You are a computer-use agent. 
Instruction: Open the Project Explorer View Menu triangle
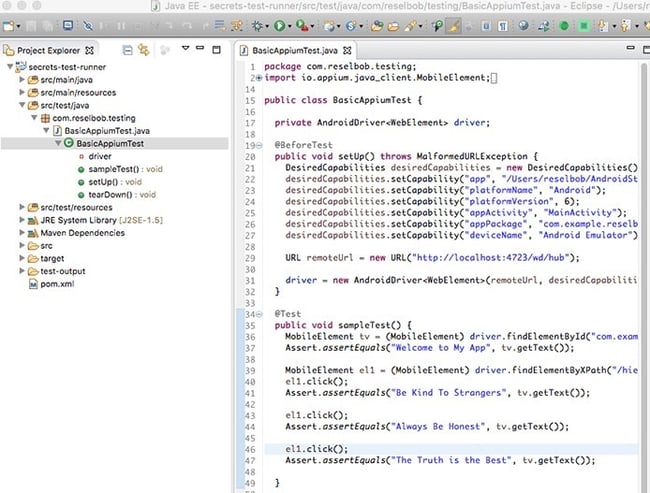pyautogui.click(x=185, y=49)
